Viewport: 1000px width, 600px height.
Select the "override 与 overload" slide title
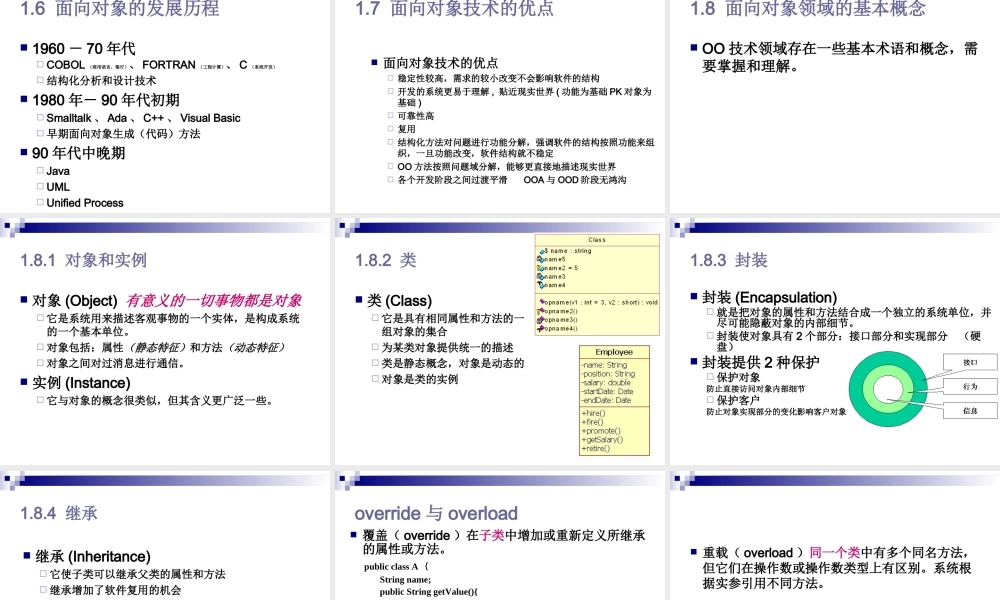click(x=437, y=511)
